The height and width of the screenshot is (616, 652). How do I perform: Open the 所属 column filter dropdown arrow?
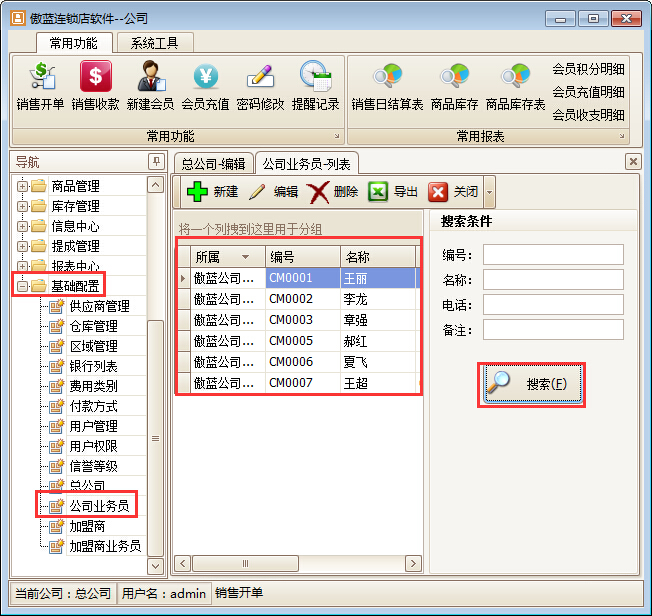tap(245, 257)
